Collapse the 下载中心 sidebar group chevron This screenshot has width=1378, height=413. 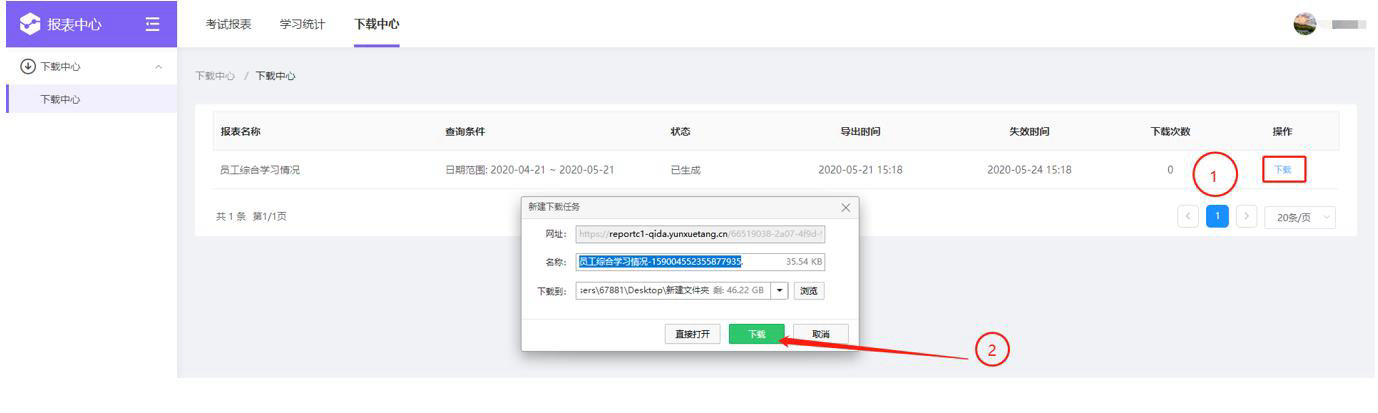158,67
